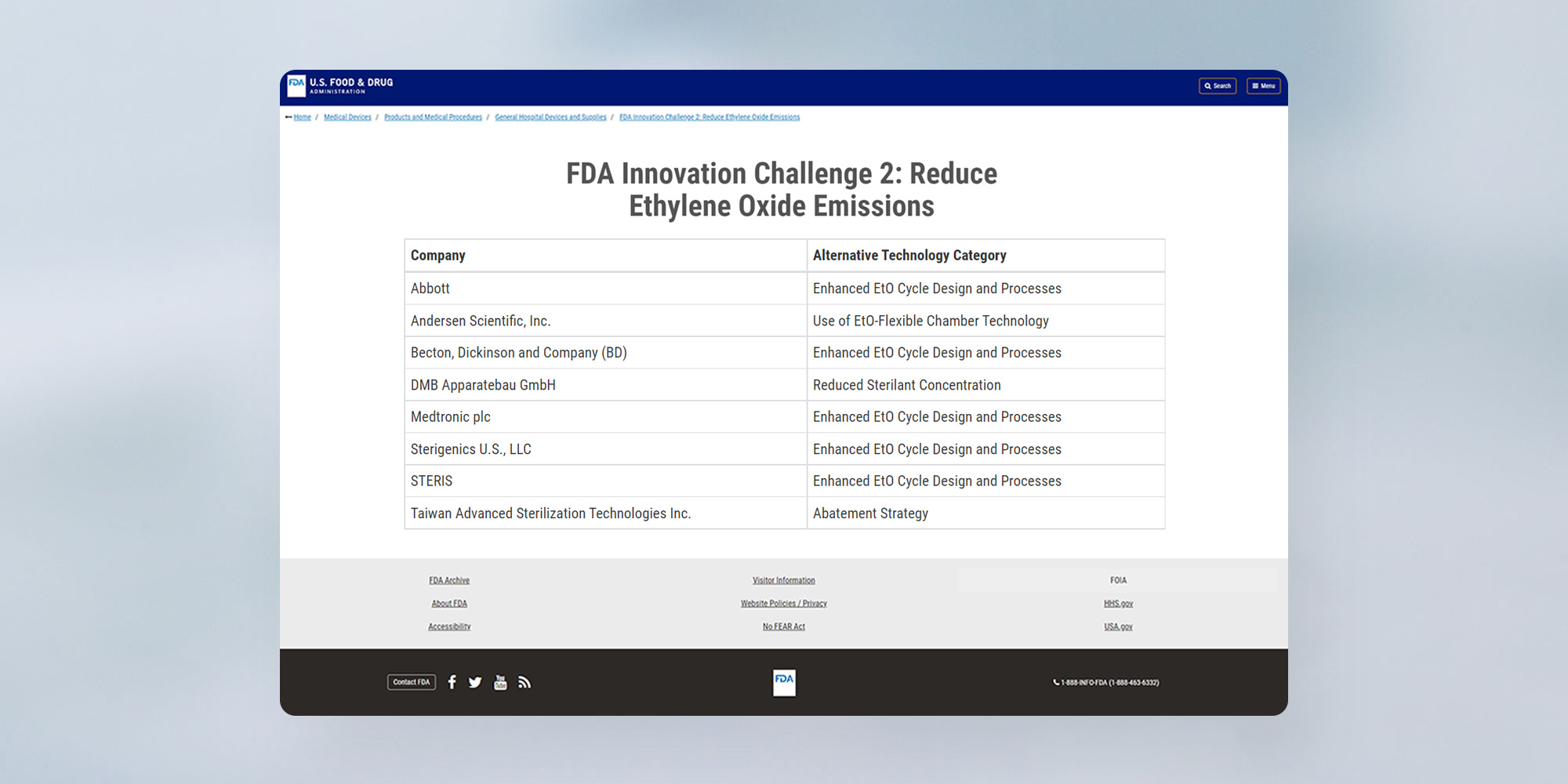Click the 1-888-INFO-FDA phone number
This screenshot has height=784, width=1568.
[x=1106, y=682]
